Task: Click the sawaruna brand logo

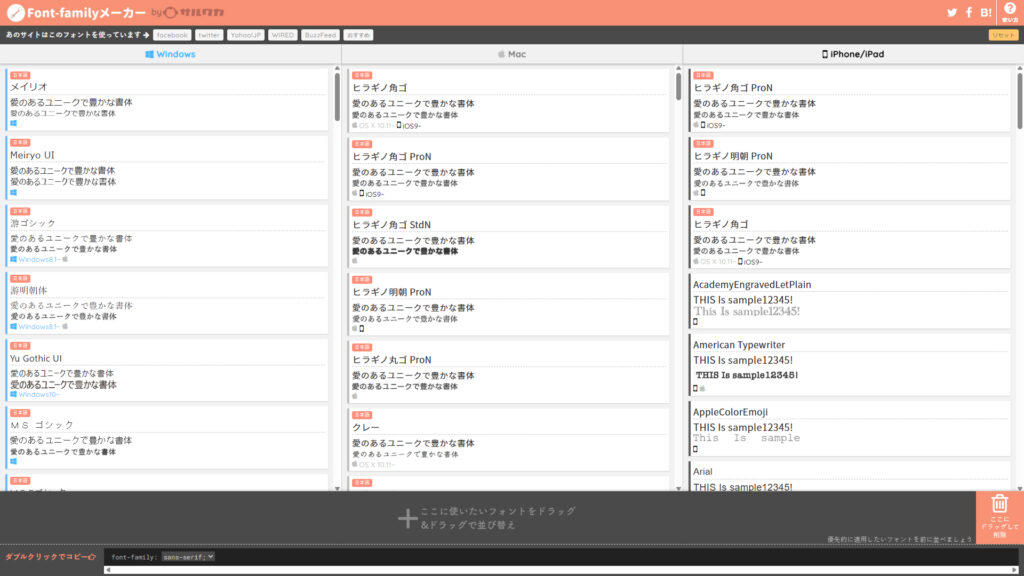Action: pyautogui.click(x=194, y=12)
